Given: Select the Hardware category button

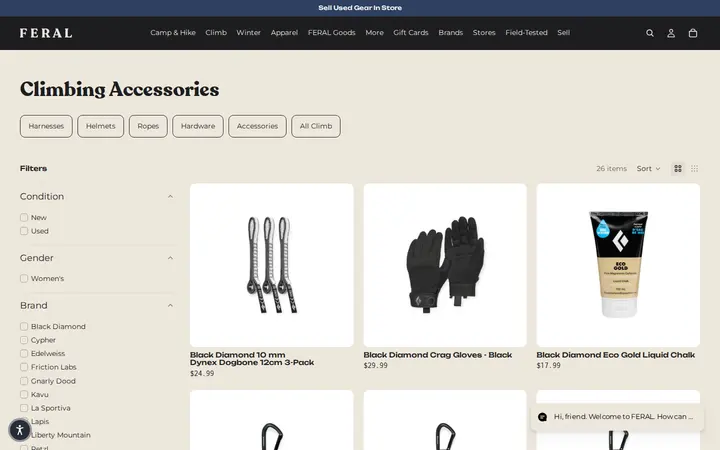Looking at the screenshot, I should click(x=198, y=126).
